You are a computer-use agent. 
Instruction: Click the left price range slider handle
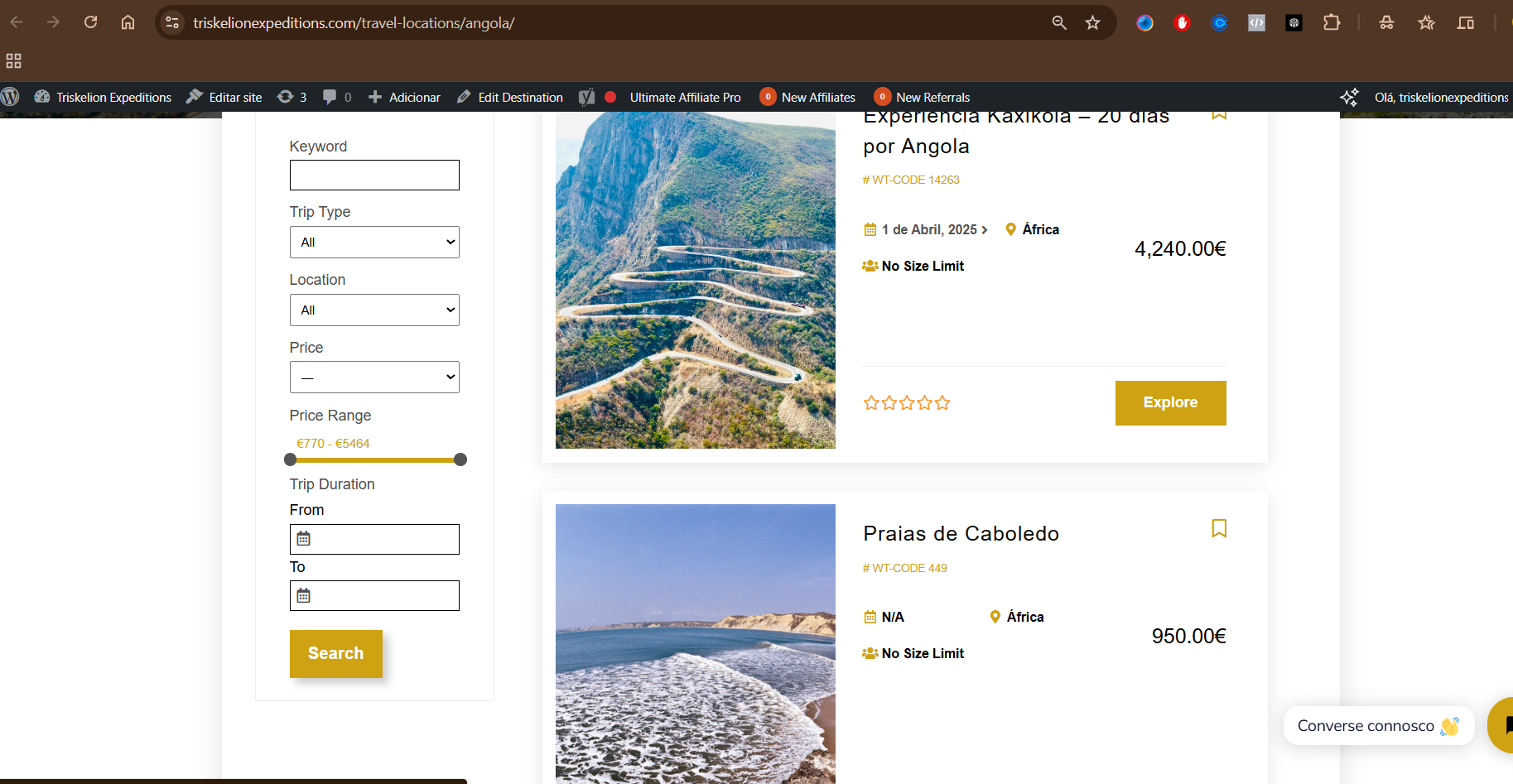point(290,459)
